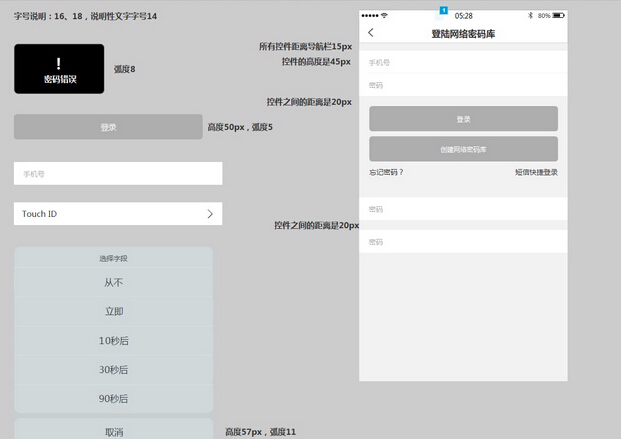The image size is (621, 439).
Task: Click the battery icon in the status bar
Action: tap(558, 16)
